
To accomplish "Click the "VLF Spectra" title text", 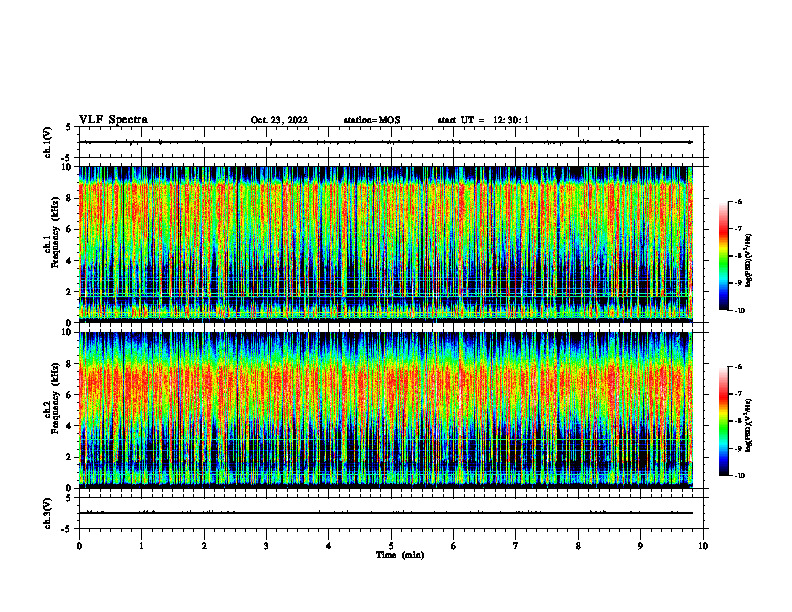I will (113, 120).
